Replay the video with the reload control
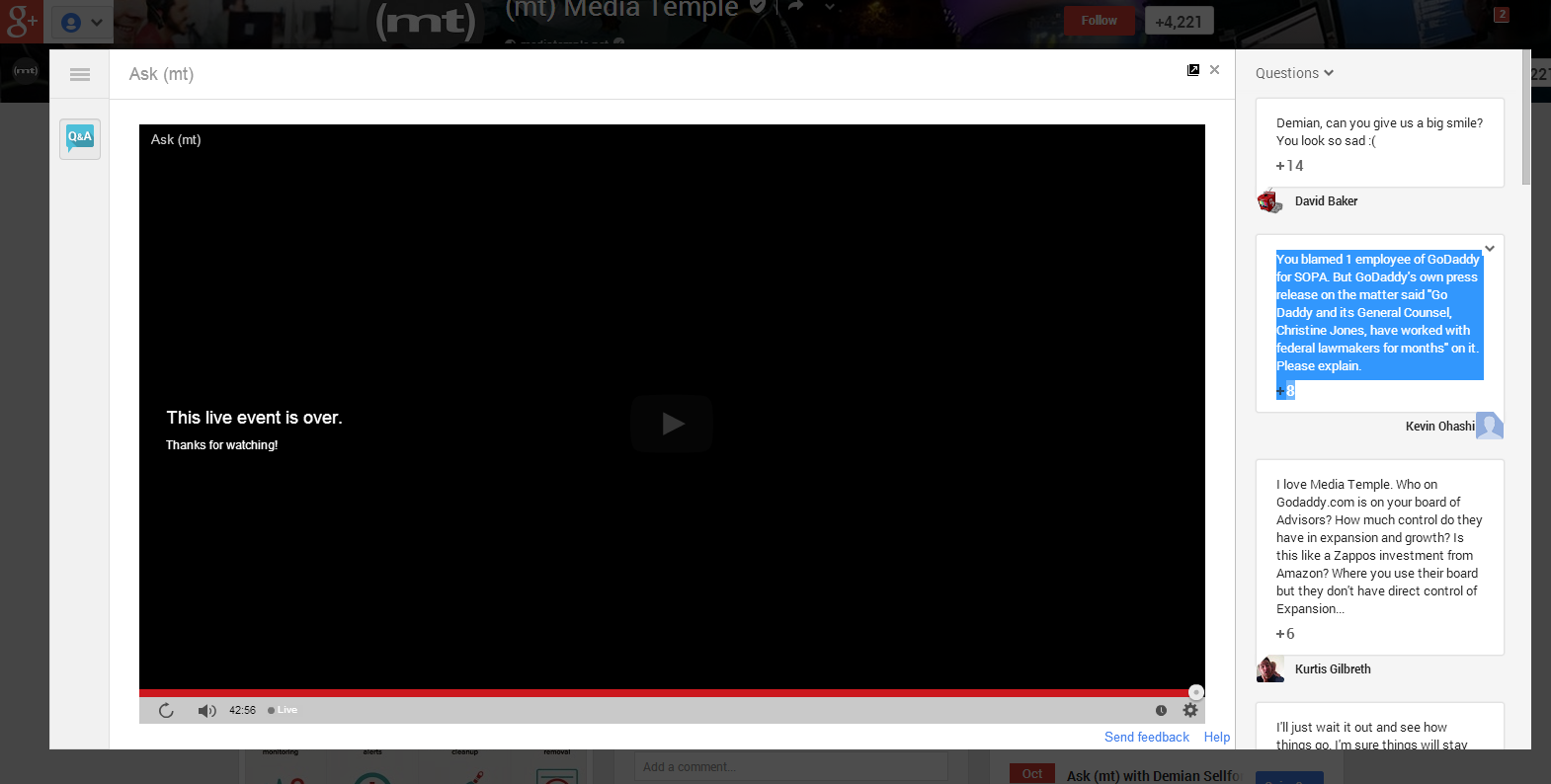 166,710
